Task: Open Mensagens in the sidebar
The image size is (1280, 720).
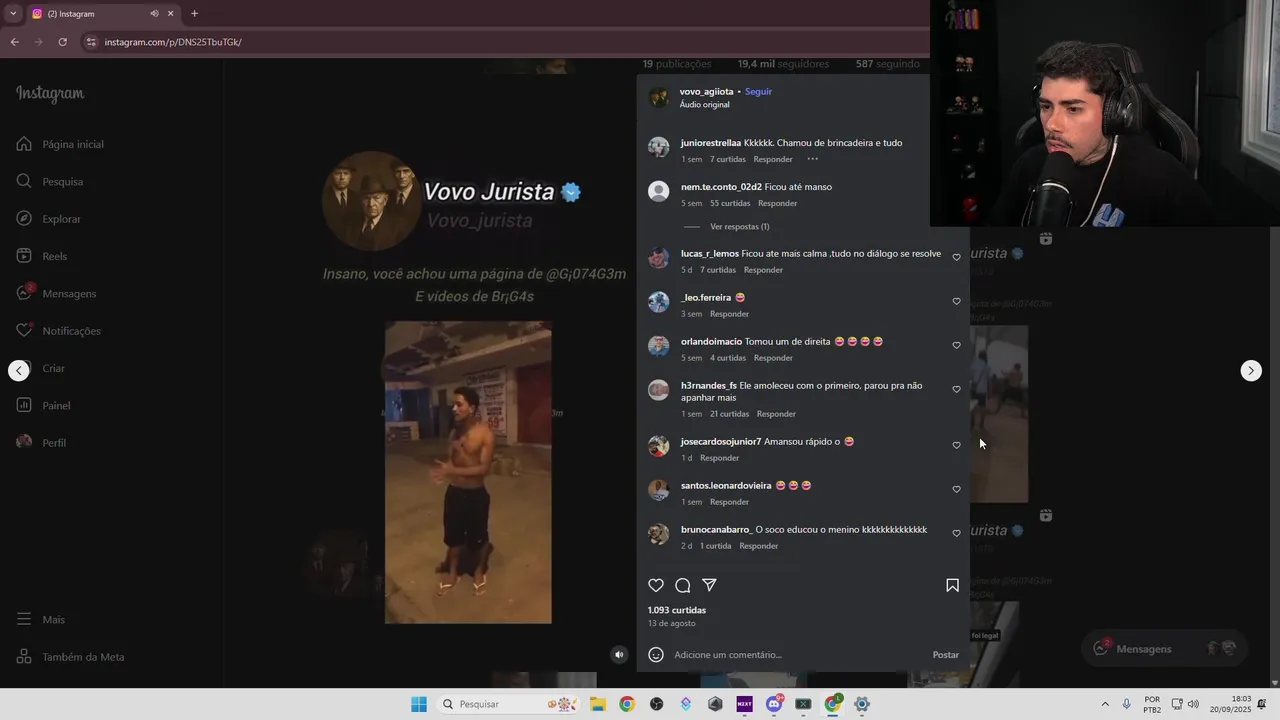Action: [x=56, y=293]
